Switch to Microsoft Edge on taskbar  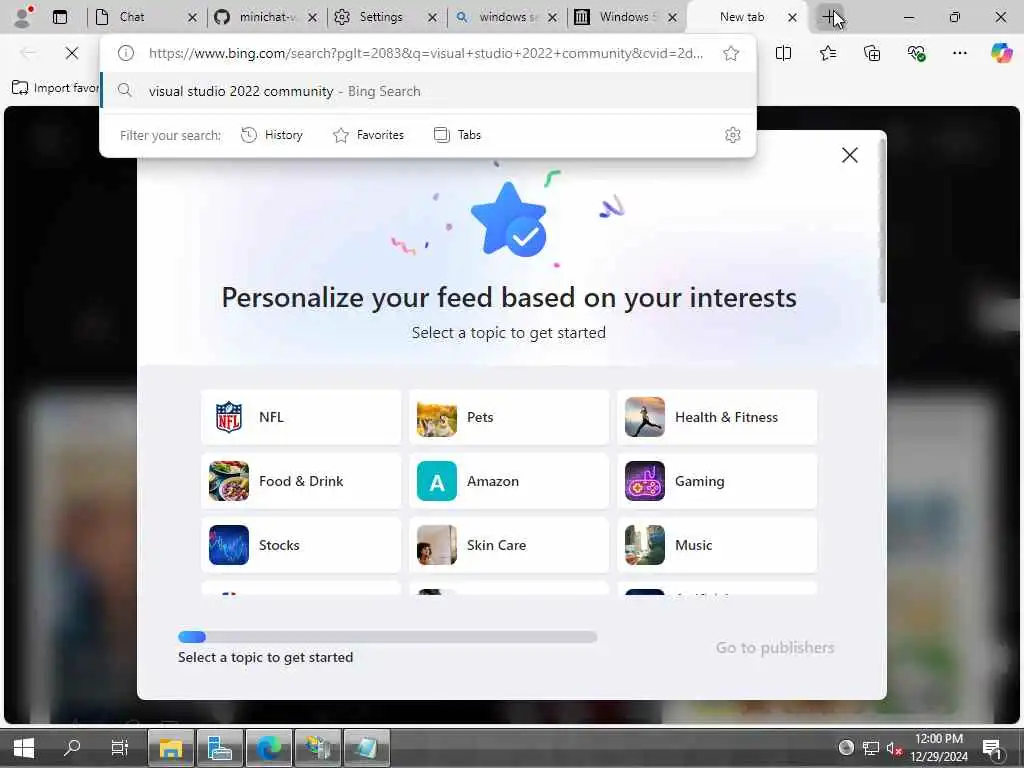(x=268, y=747)
